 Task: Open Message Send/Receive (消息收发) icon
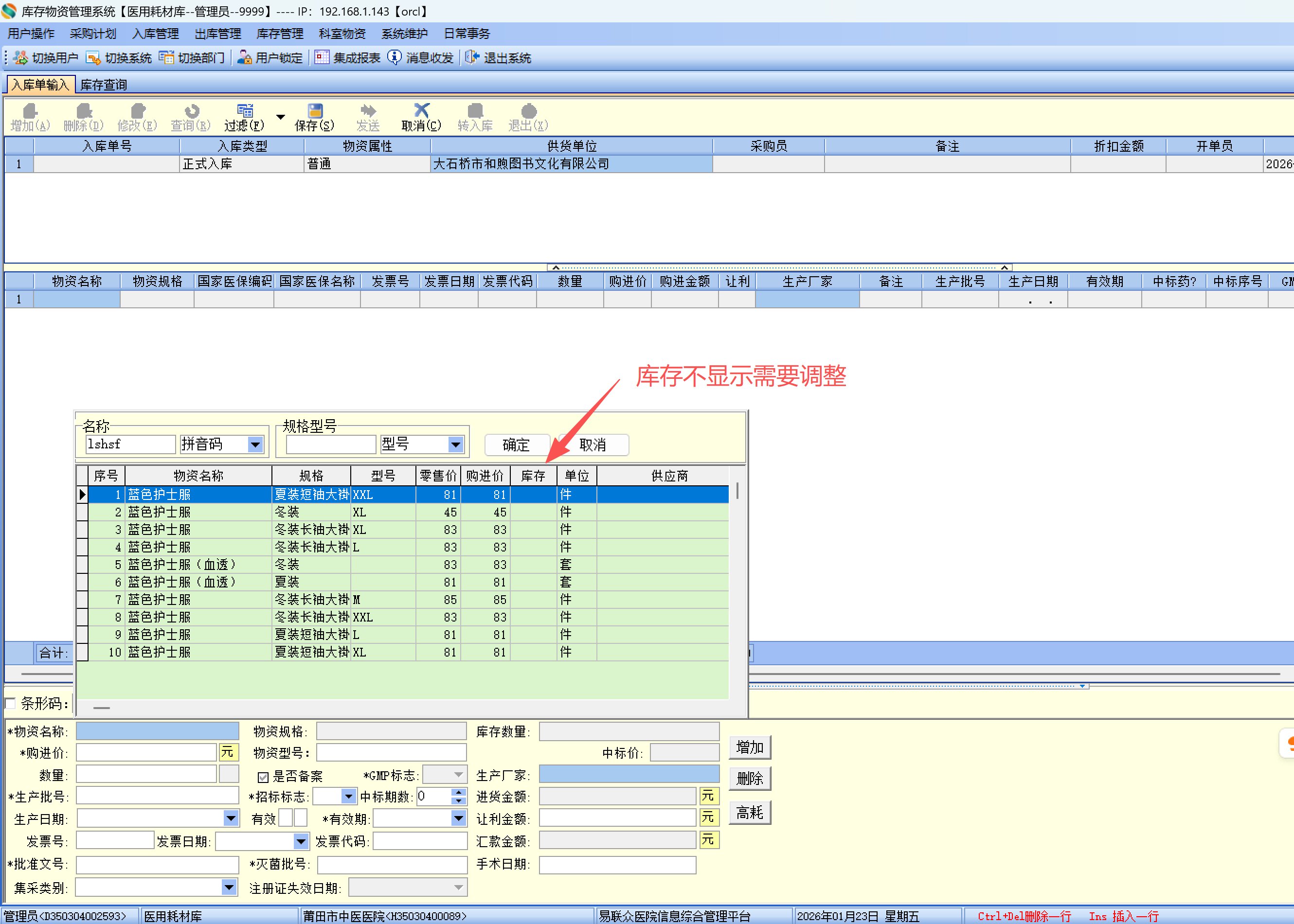coord(395,57)
